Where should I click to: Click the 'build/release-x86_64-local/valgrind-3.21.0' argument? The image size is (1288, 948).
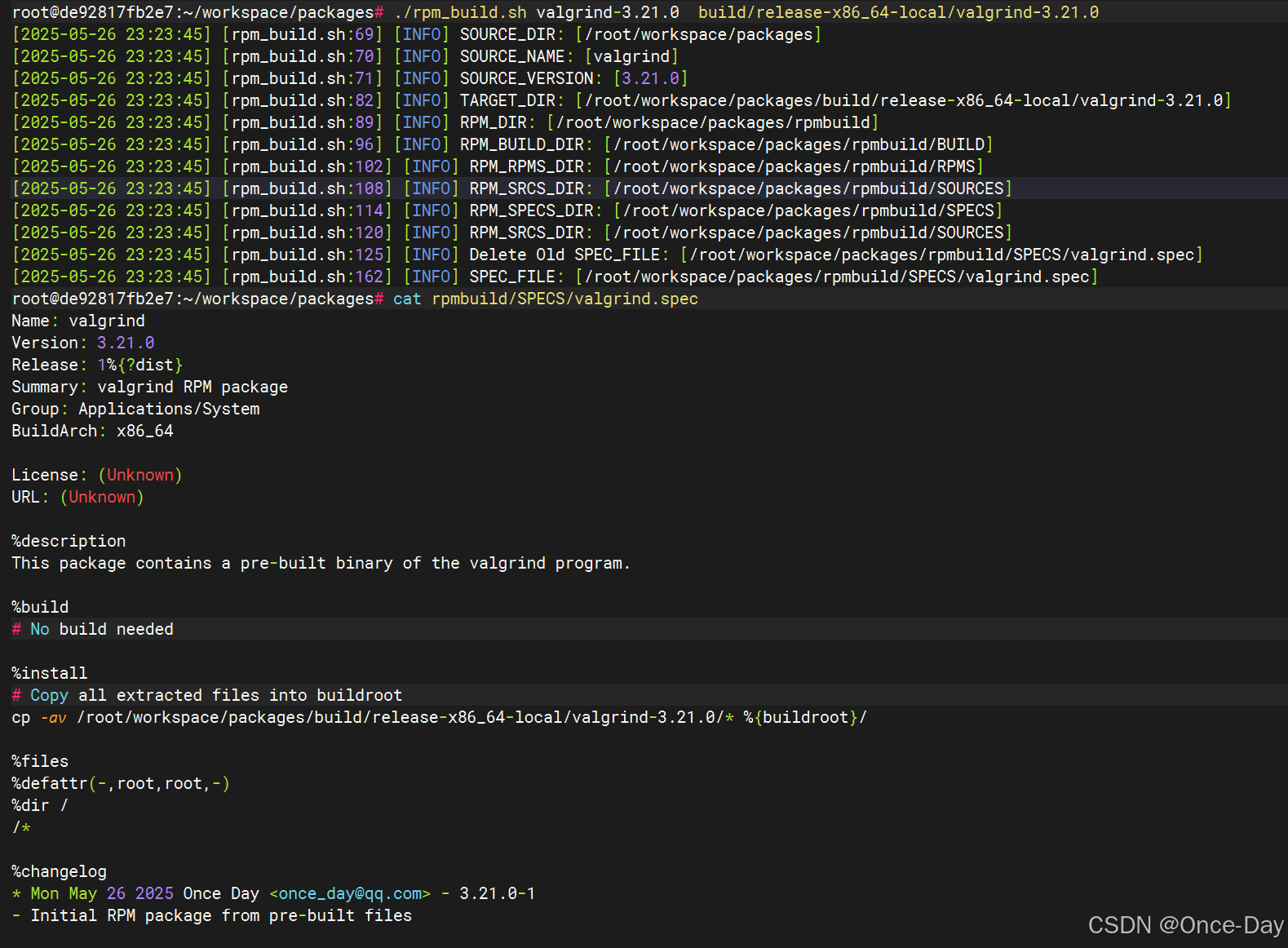898,12
